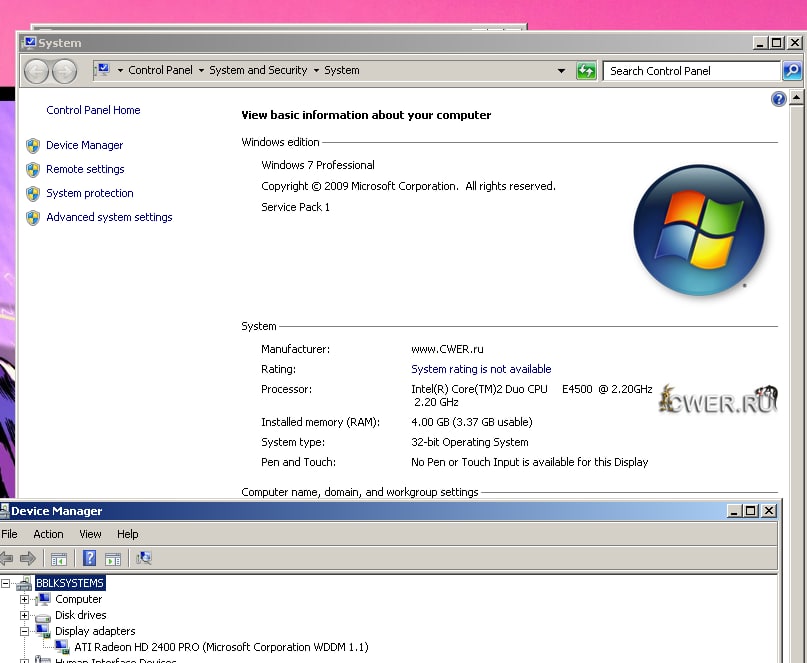Open the Action menu in Device Manager
The height and width of the screenshot is (663, 807).
tap(48, 534)
